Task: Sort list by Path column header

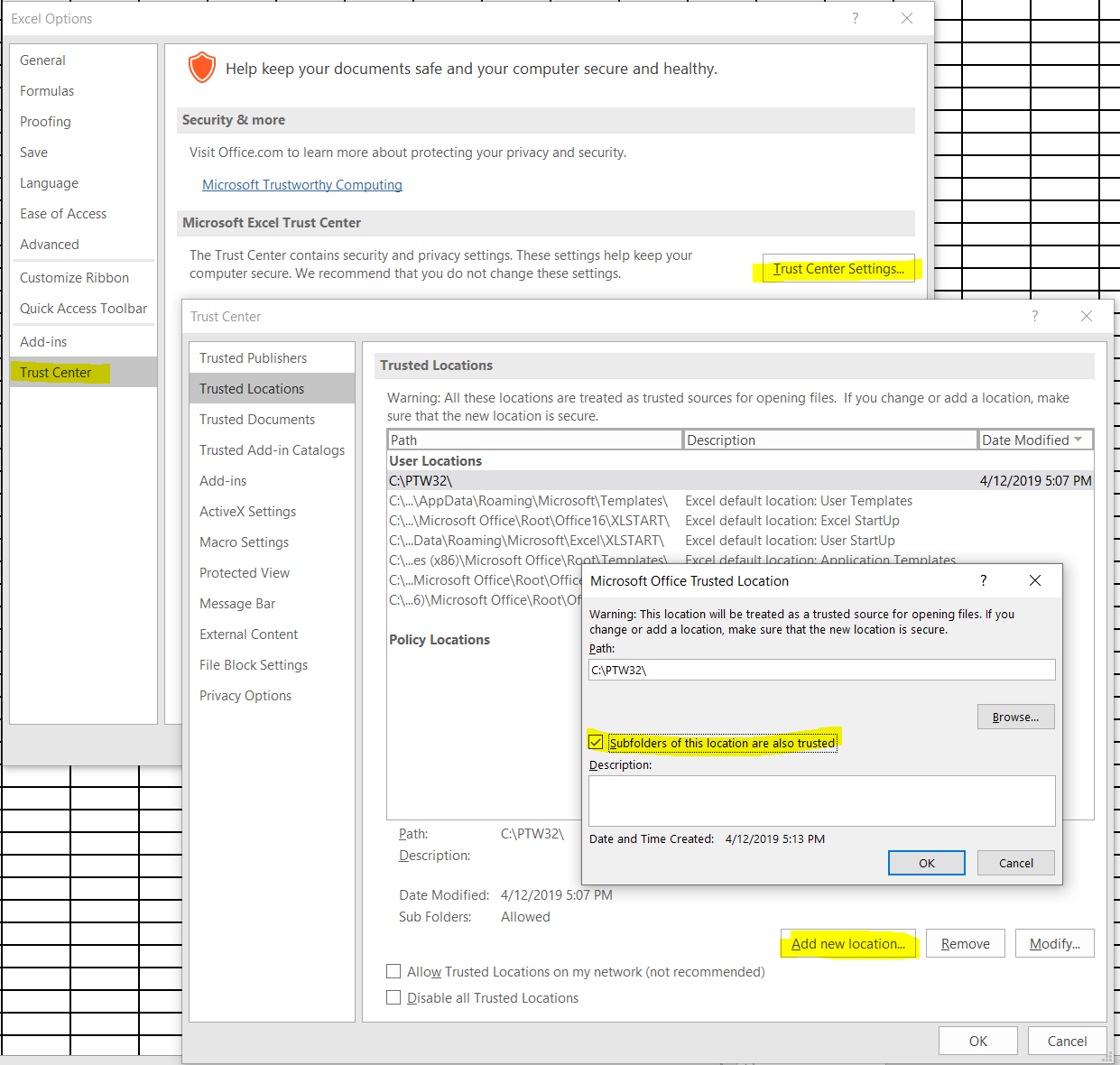Action: 534,440
